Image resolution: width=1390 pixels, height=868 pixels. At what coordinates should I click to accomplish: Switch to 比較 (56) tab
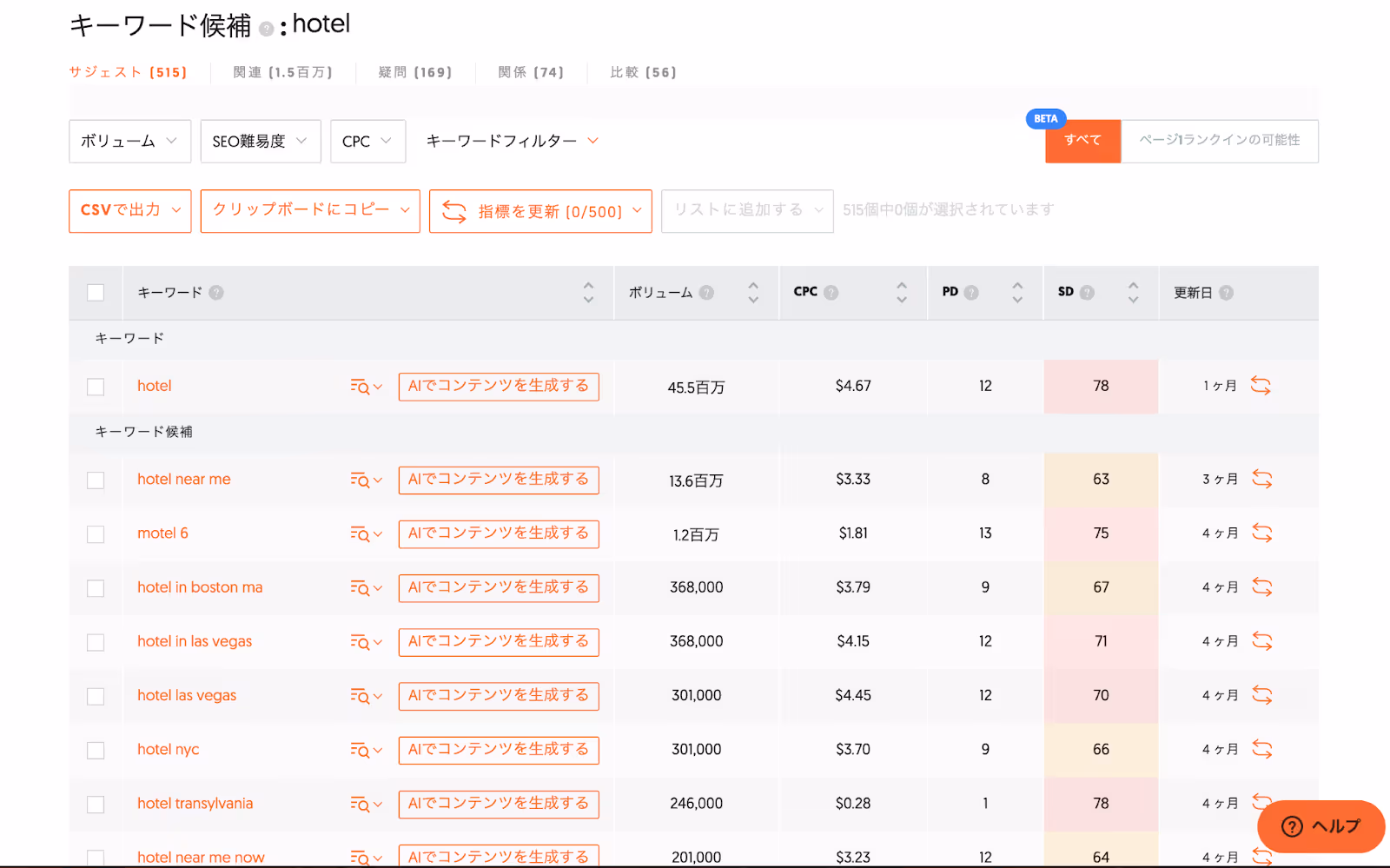[643, 72]
